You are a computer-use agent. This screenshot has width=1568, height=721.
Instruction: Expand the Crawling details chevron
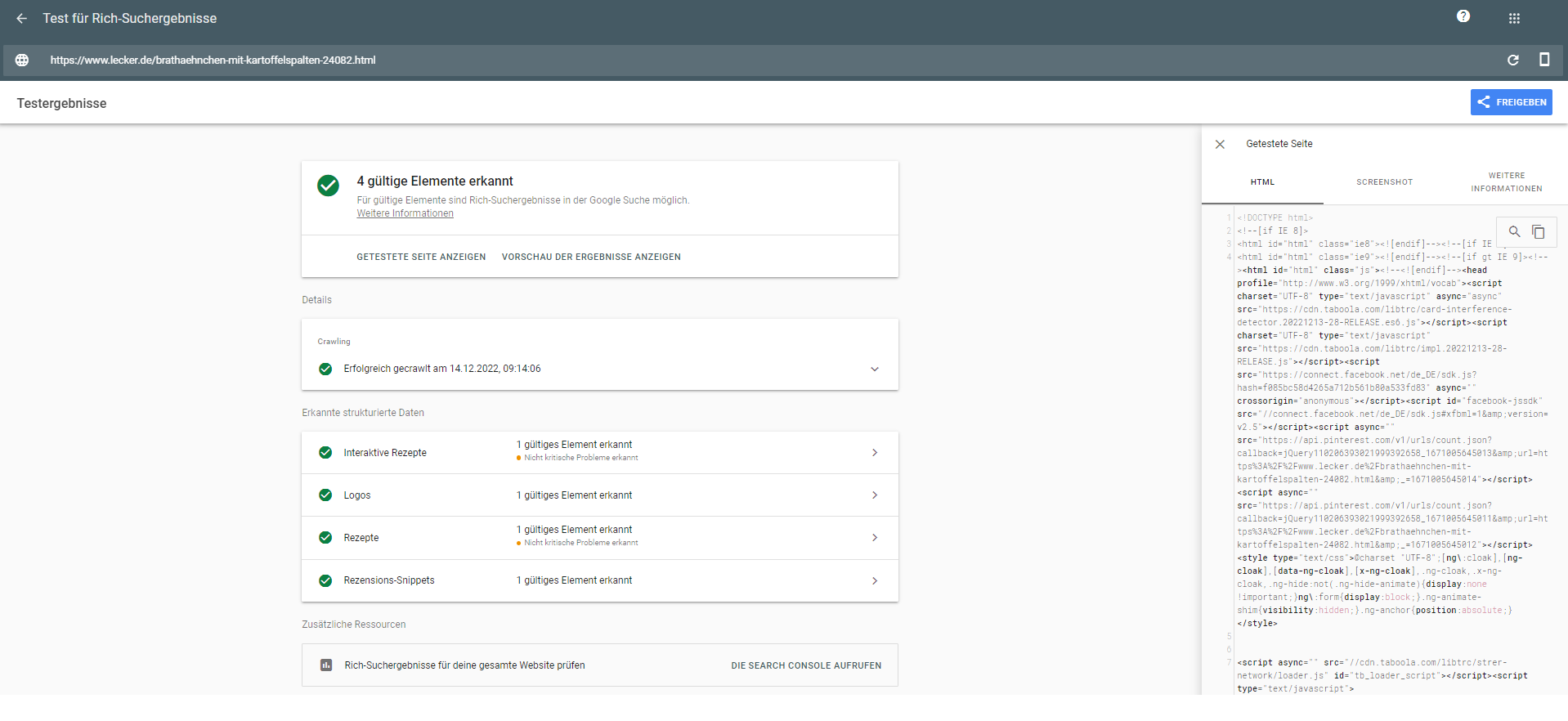[874, 369]
